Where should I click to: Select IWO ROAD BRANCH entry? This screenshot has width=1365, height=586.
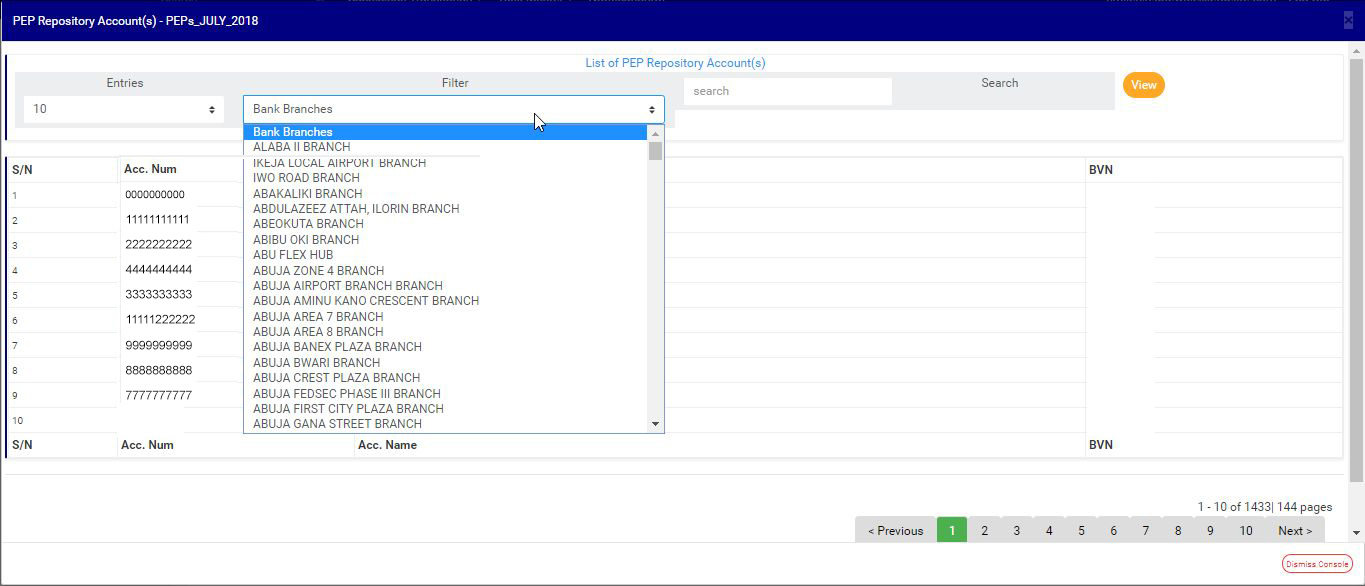point(306,178)
